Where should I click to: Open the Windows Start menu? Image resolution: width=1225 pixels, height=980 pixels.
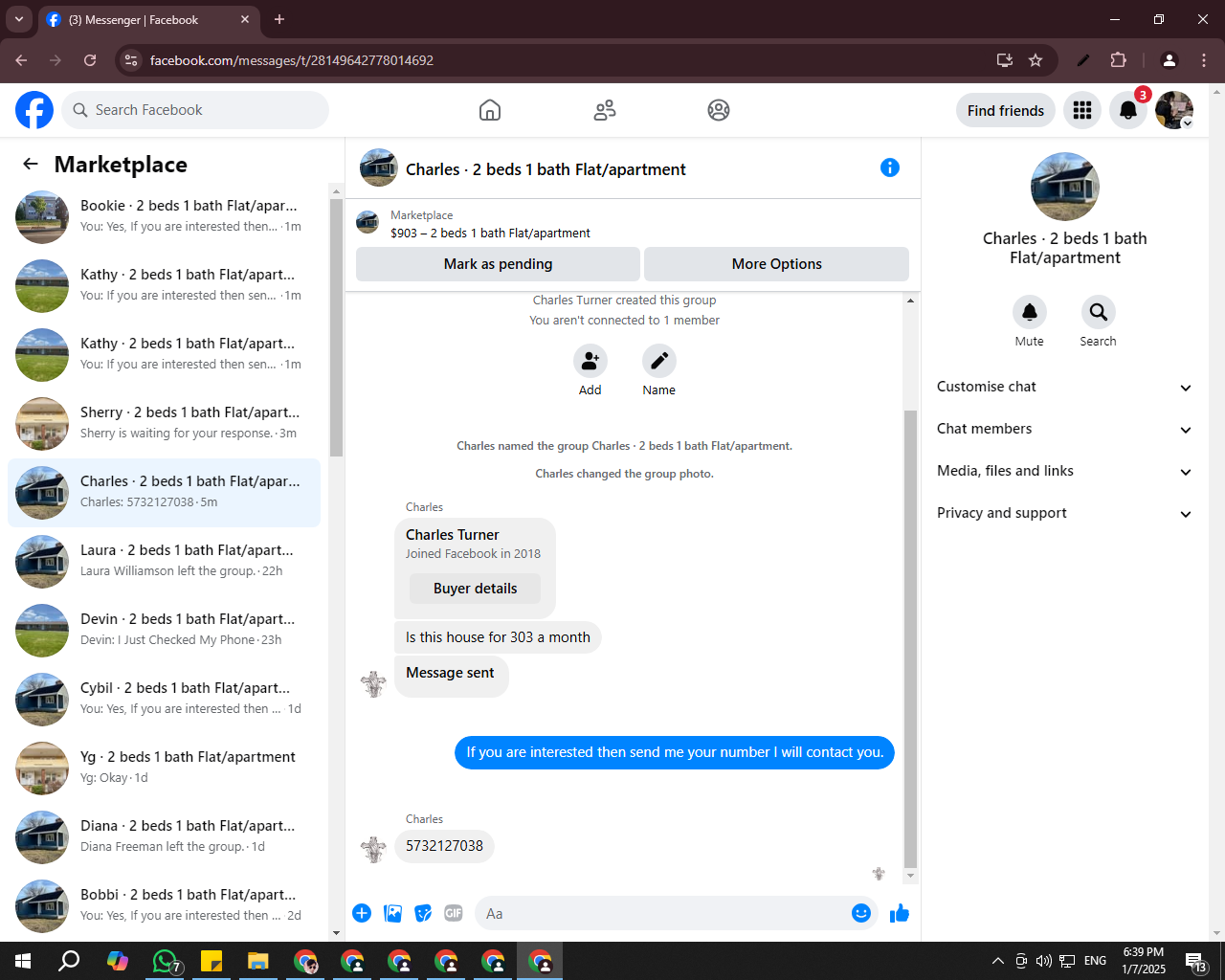23,961
